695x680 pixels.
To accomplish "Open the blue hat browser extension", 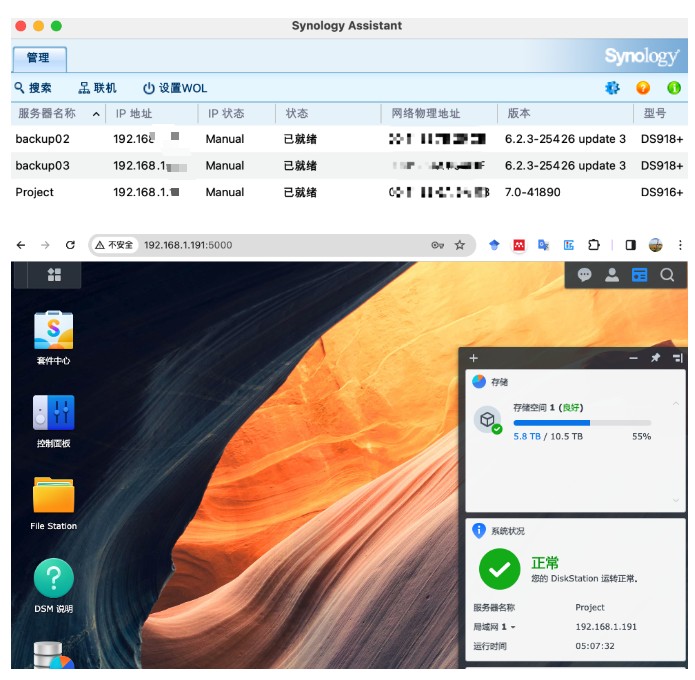I will coord(494,245).
